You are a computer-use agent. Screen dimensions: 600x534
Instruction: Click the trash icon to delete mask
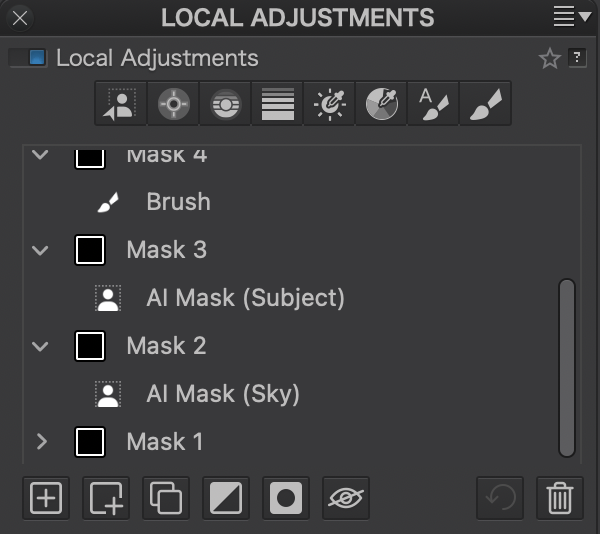tap(560, 497)
